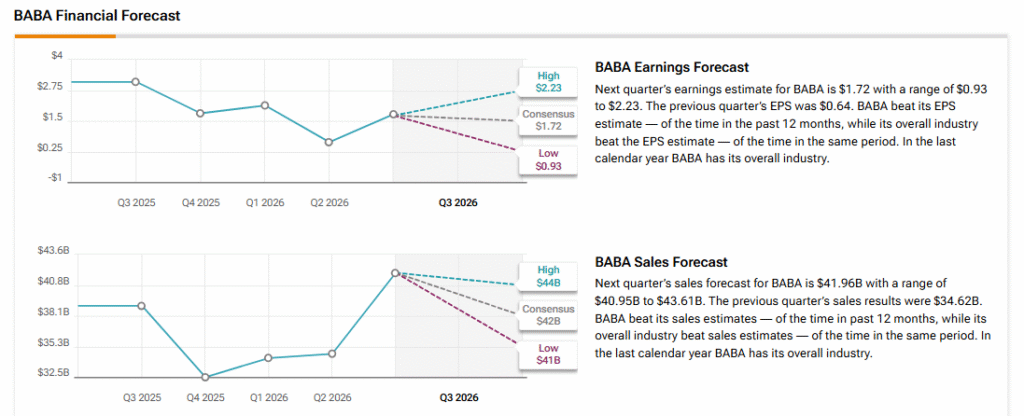Click the High $2.23 earnings label
This screenshot has height=416, width=1024.
click(547, 82)
